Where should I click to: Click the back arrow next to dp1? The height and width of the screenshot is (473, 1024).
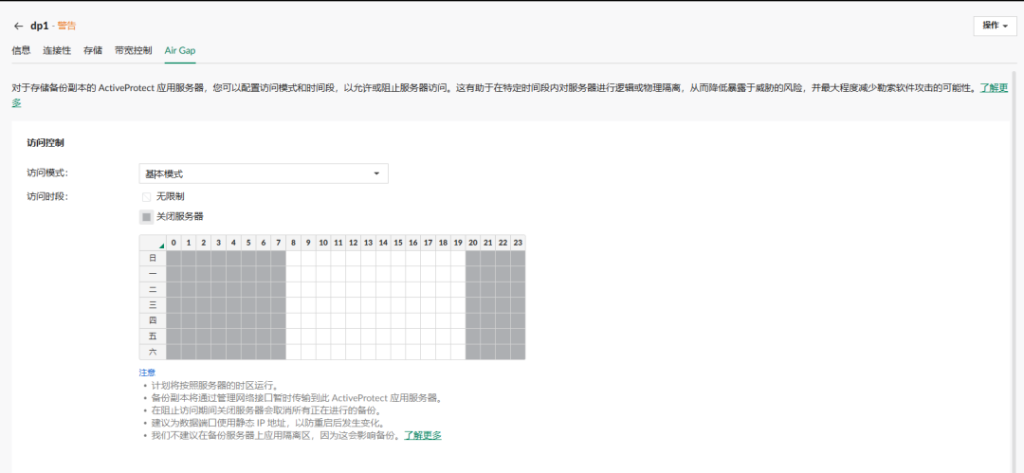18,25
